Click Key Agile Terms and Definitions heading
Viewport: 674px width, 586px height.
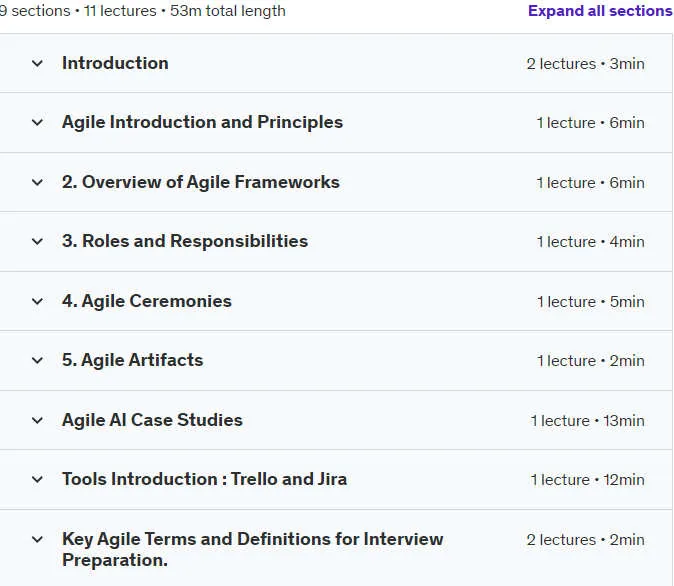[252, 549]
